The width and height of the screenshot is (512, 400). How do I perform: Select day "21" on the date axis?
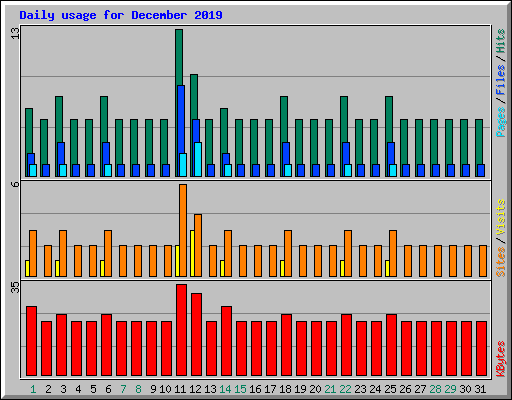coord(330,389)
